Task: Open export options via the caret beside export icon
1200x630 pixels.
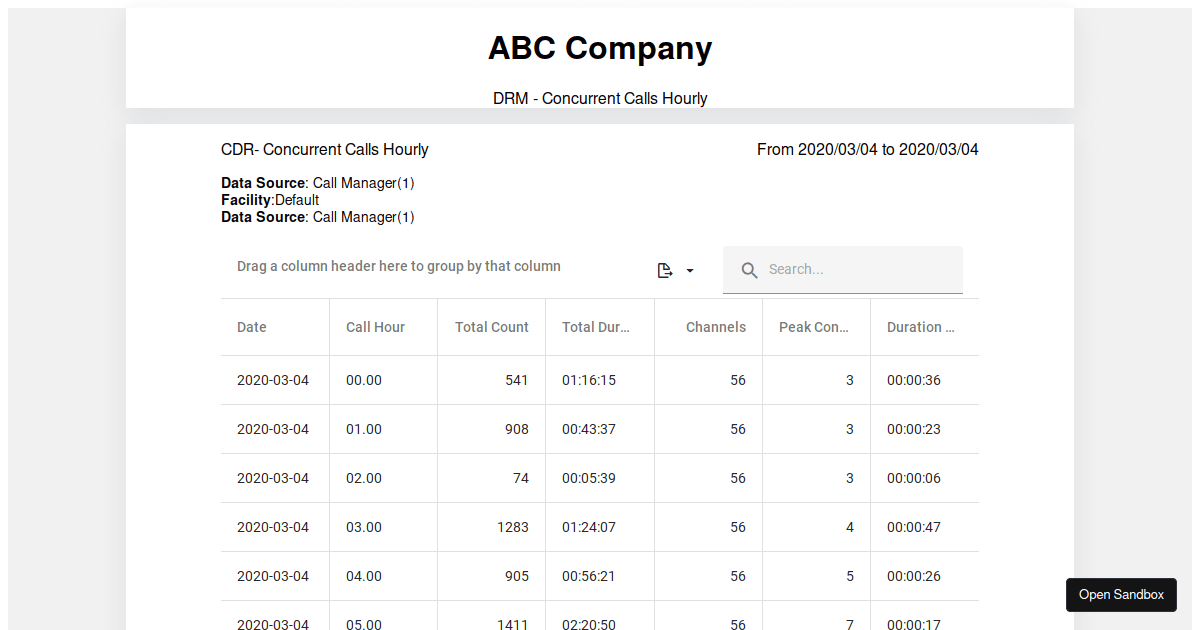Action: point(688,271)
